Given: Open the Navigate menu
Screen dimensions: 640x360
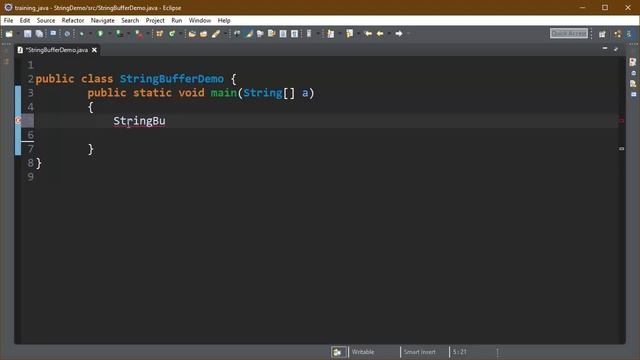Looking at the screenshot, I should point(102,20).
